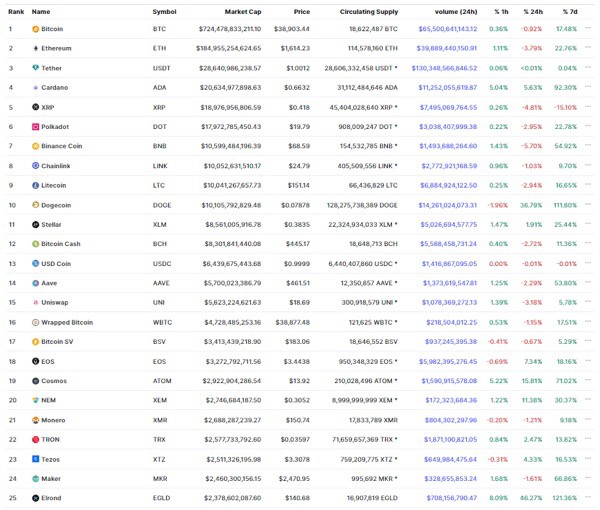Sort by volume (24h) column header

[456, 12]
